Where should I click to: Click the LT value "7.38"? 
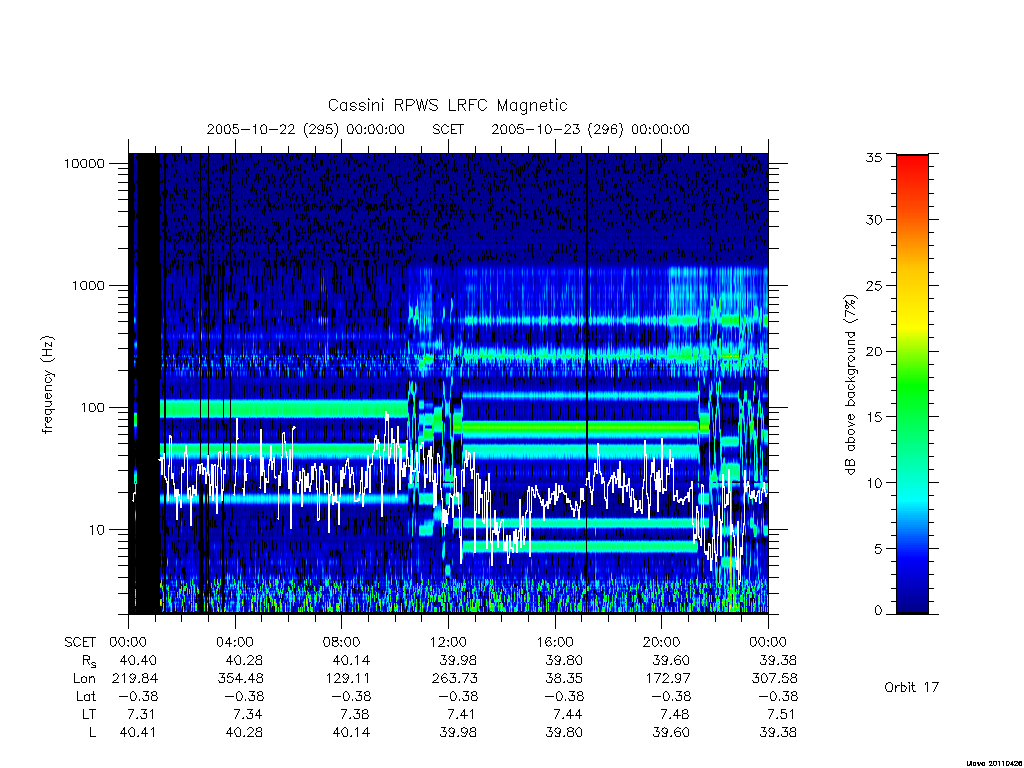coord(354,714)
